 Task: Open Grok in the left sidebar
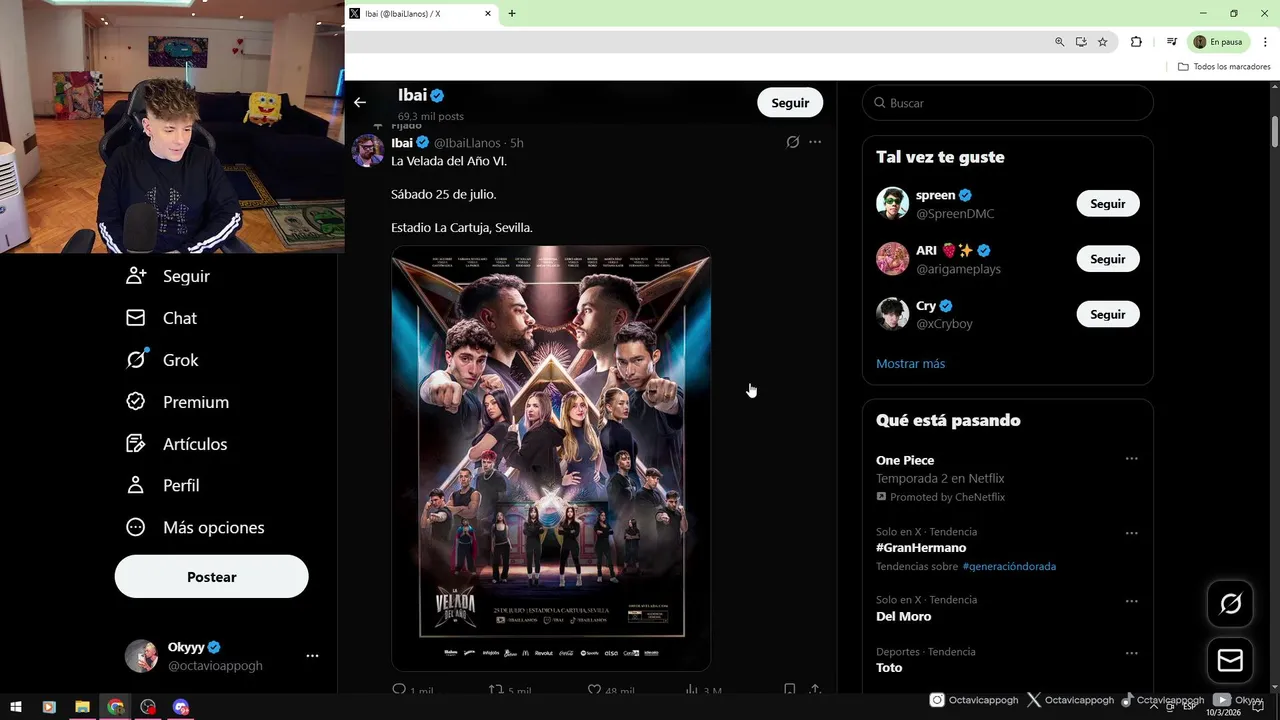[162, 360]
